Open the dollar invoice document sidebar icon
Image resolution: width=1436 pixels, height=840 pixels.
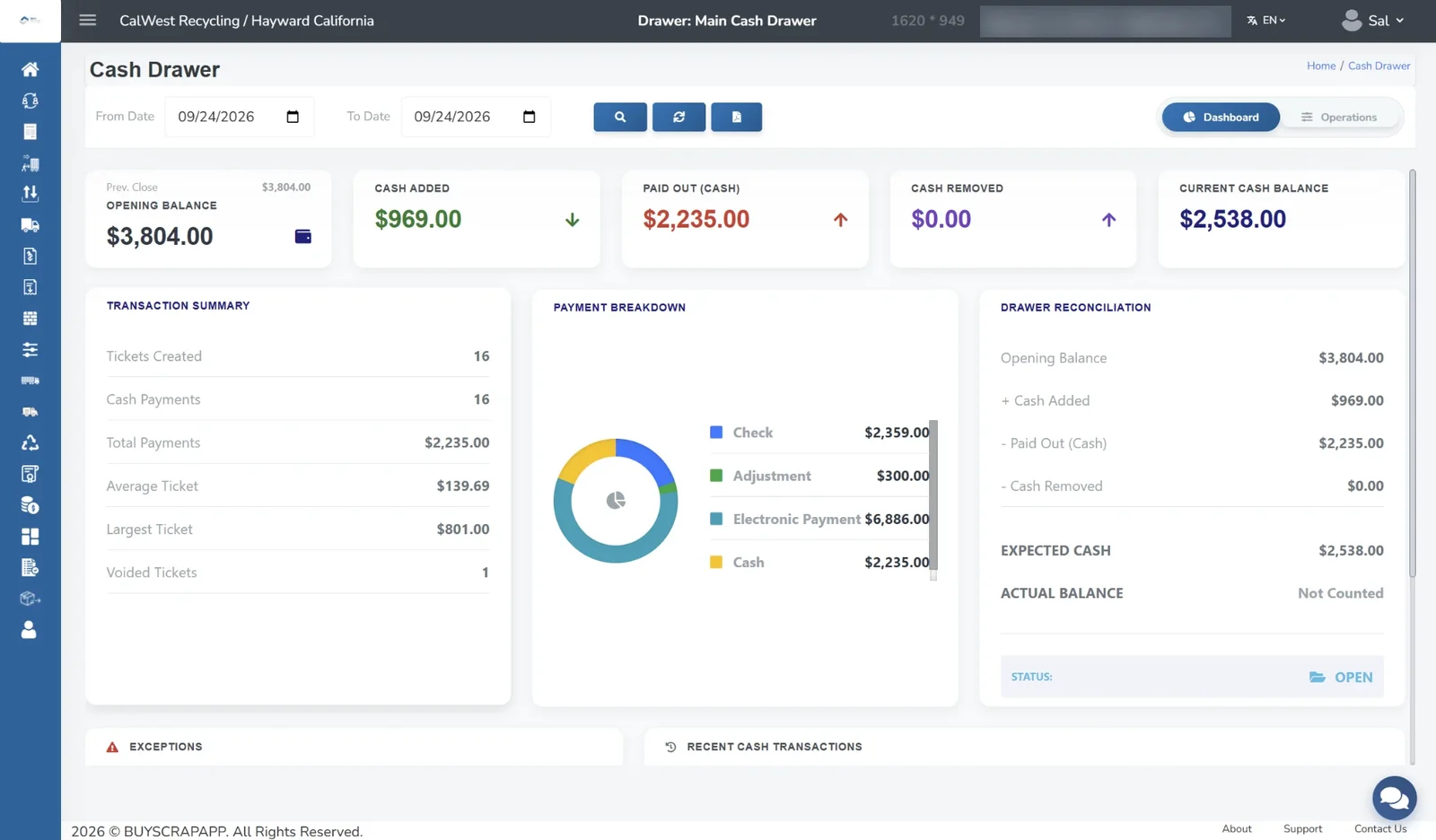click(30, 256)
